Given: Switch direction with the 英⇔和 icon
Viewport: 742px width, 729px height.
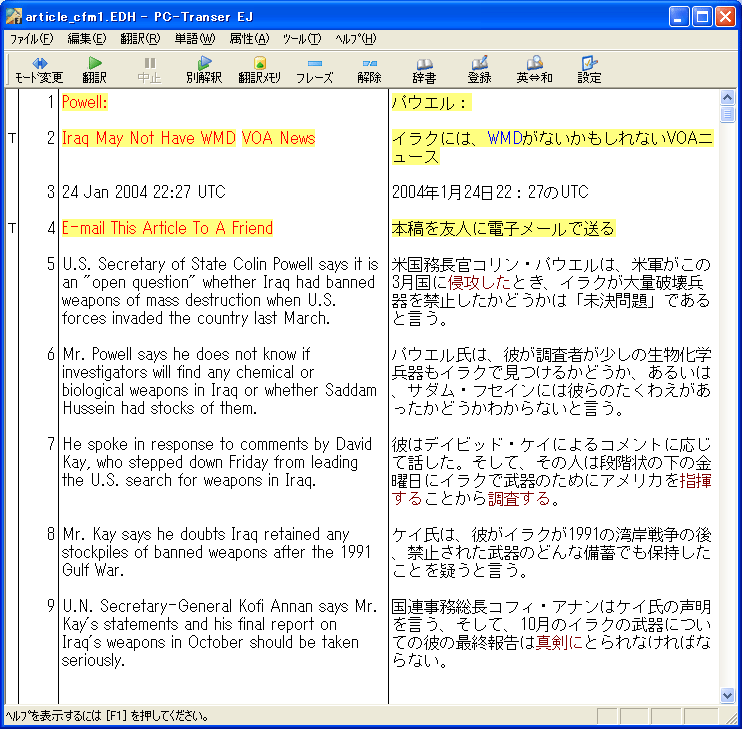Looking at the screenshot, I should coord(534,70).
